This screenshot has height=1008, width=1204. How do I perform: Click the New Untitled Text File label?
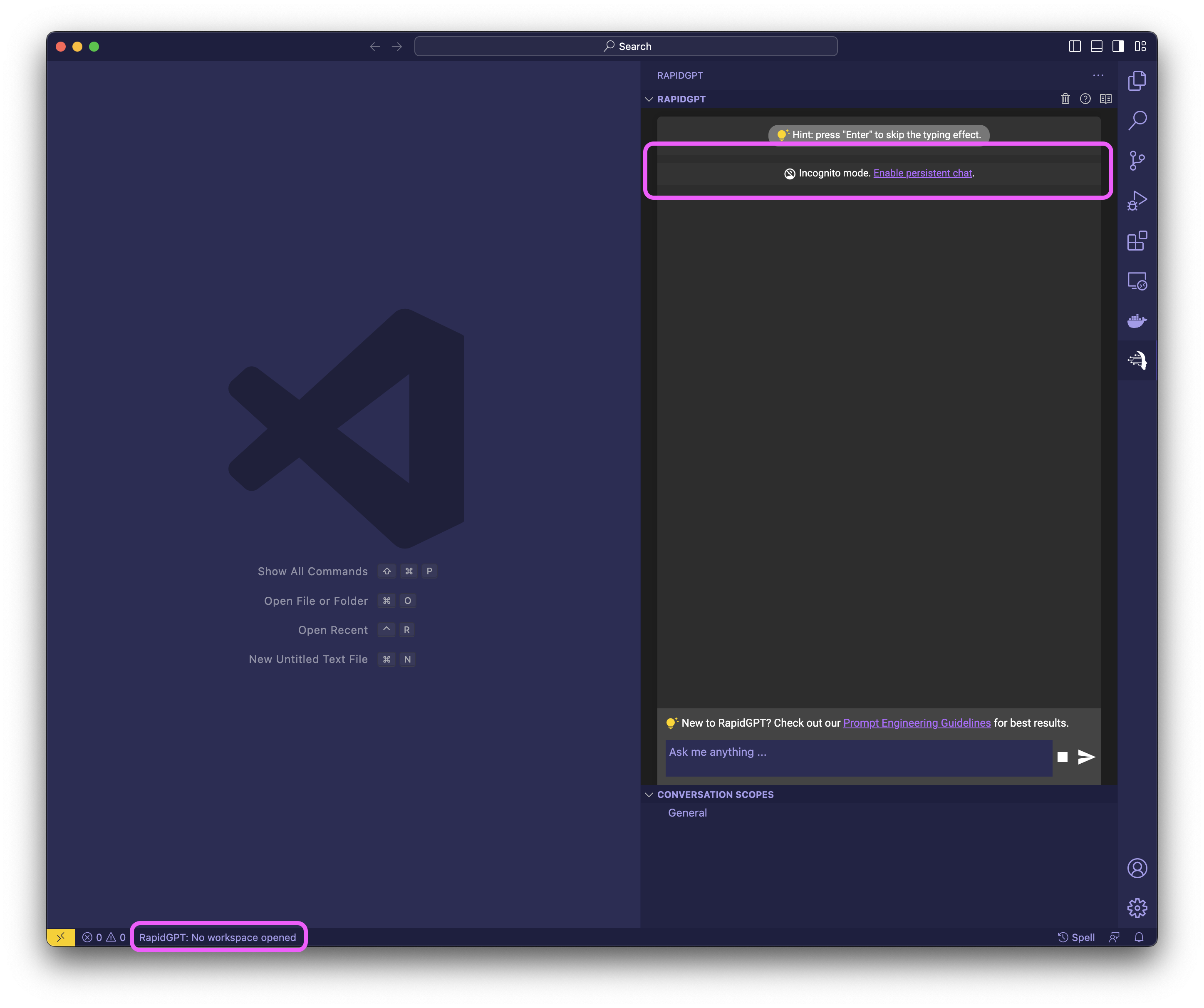click(308, 659)
